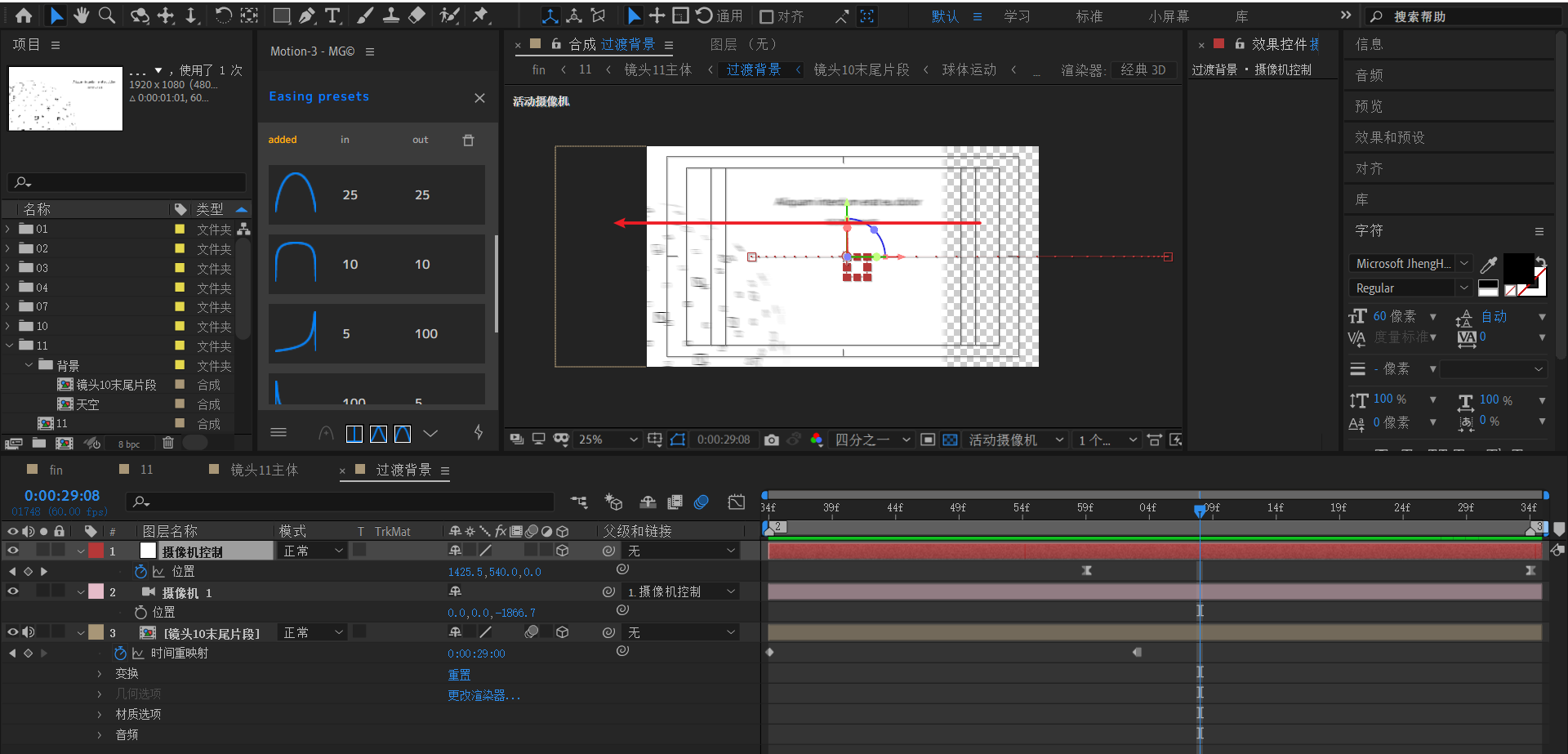This screenshot has height=754, width=1568.
Task: Click the black fill color swatch
Action: [1518, 268]
